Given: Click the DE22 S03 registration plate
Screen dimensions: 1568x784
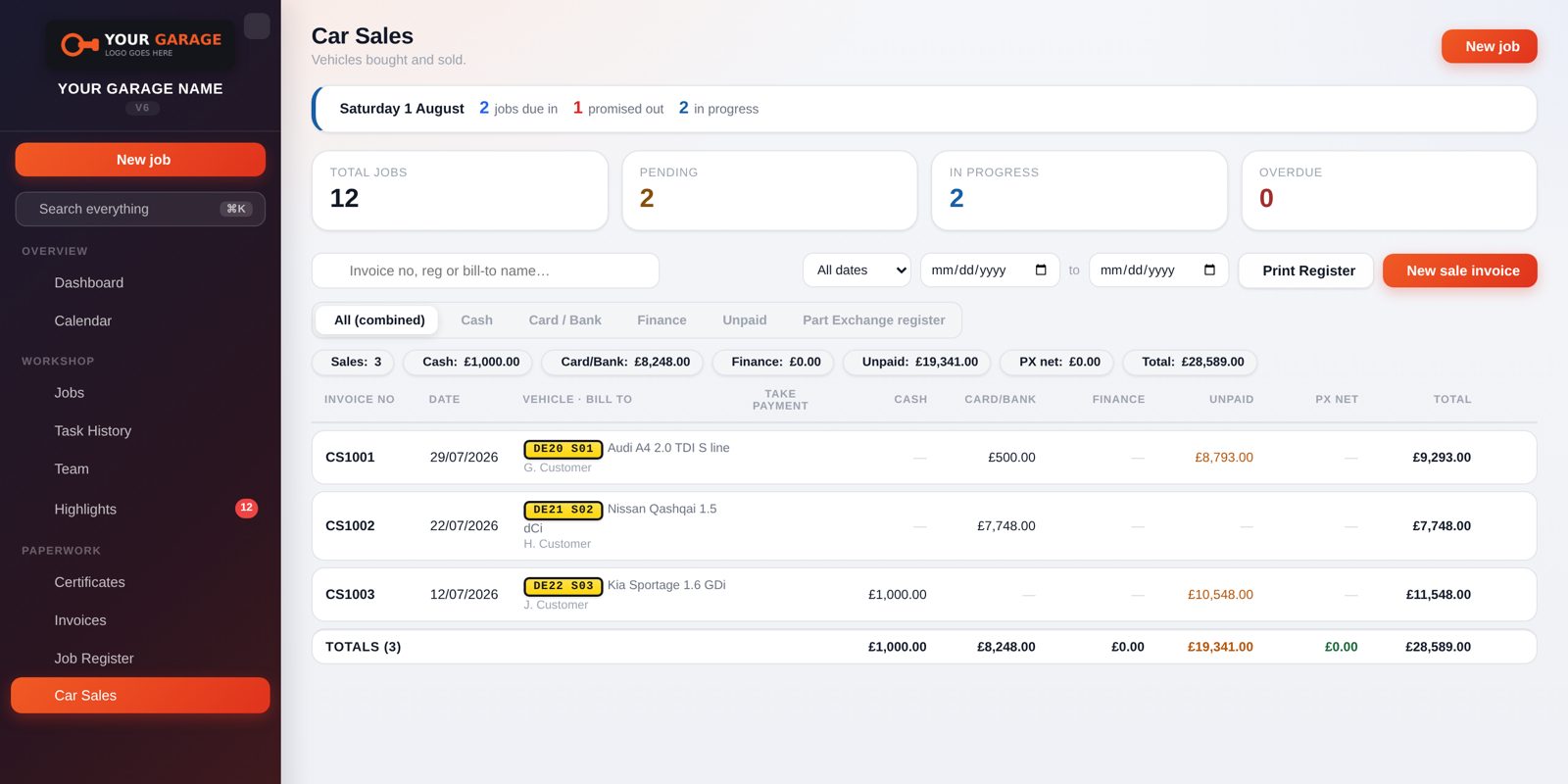Looking at the screenshot, I should click(563, 586).
